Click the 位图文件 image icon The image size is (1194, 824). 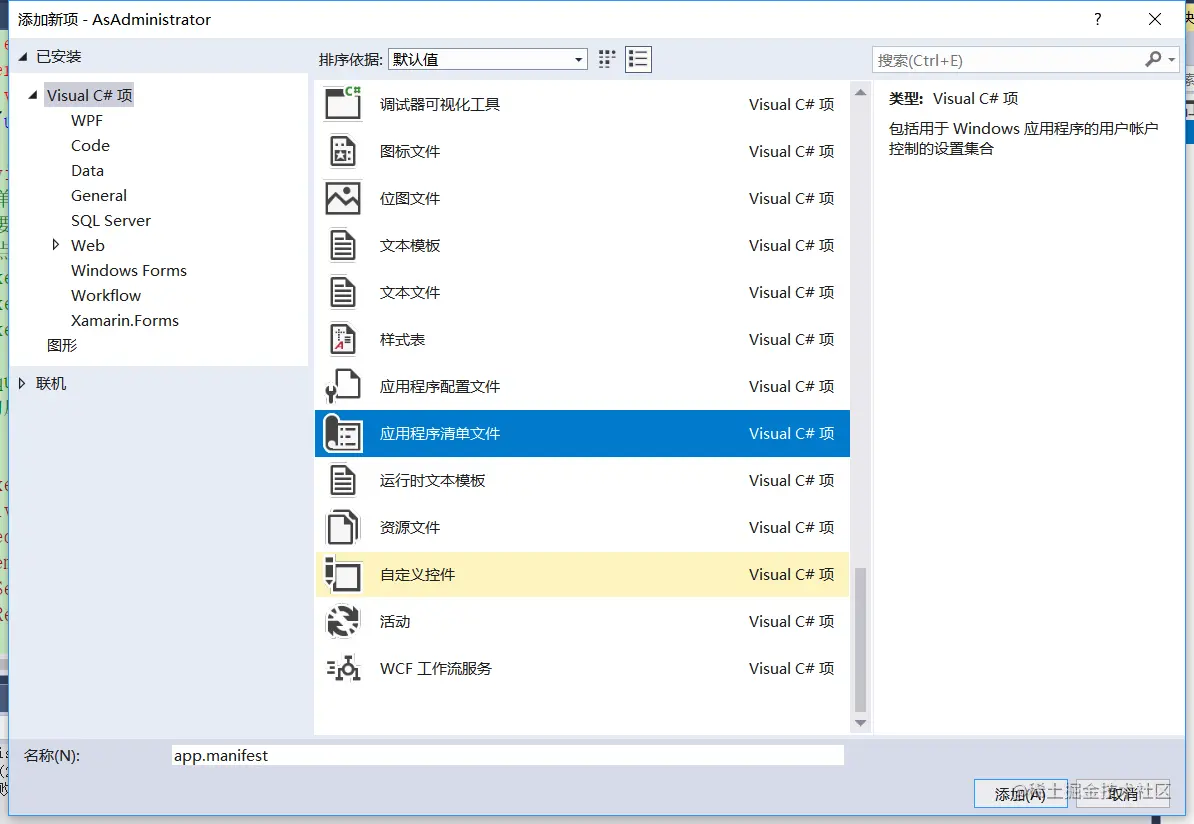pyautogui.click(x=343, y=198)
